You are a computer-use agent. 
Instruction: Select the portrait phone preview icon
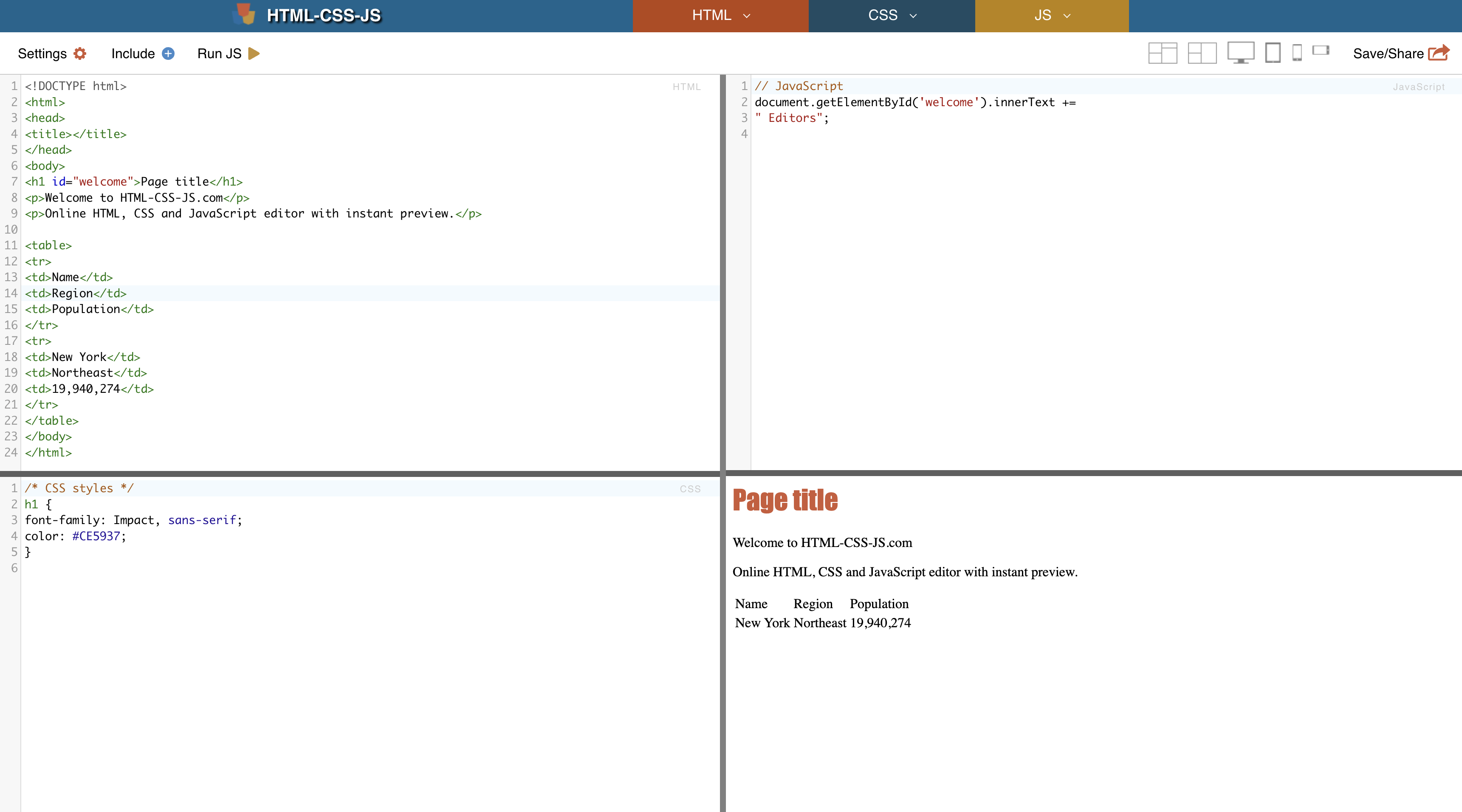click(1297, 53)
